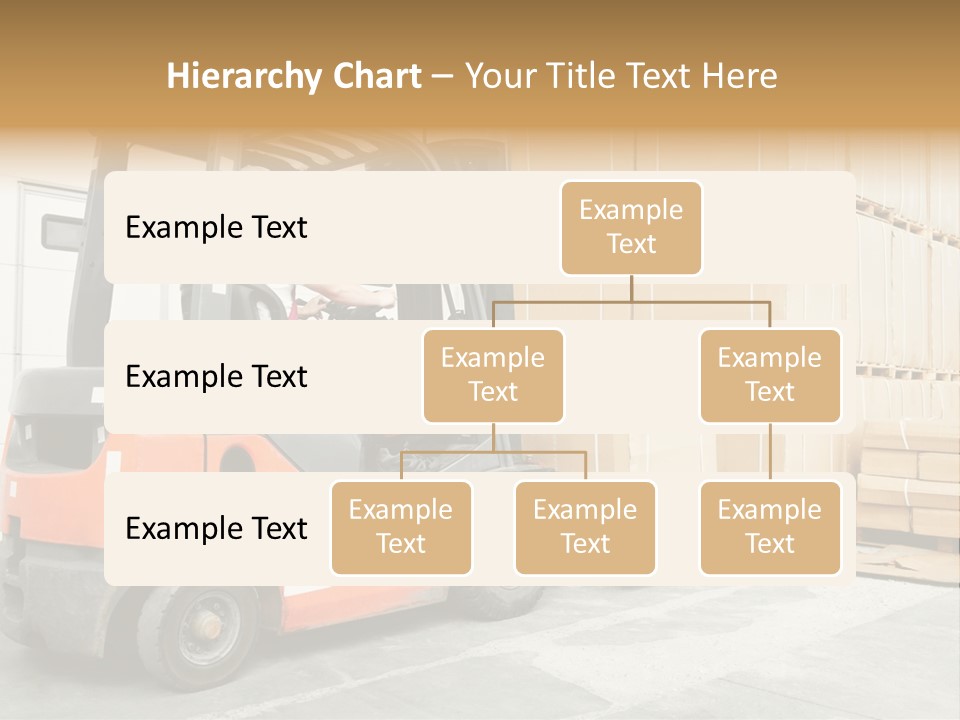Select the right second-level Example Text node
This screenshot has height=720, width=960.
[770, 376]
